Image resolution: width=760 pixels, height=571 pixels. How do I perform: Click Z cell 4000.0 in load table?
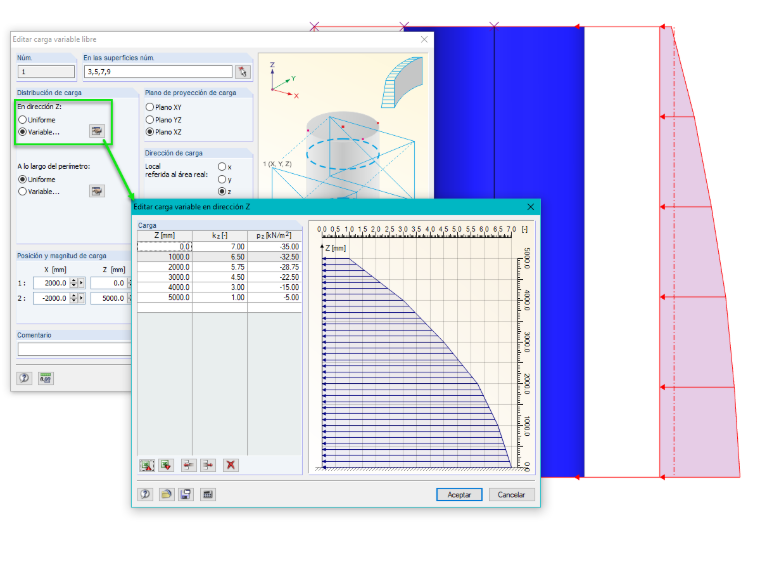coord(165,287)
